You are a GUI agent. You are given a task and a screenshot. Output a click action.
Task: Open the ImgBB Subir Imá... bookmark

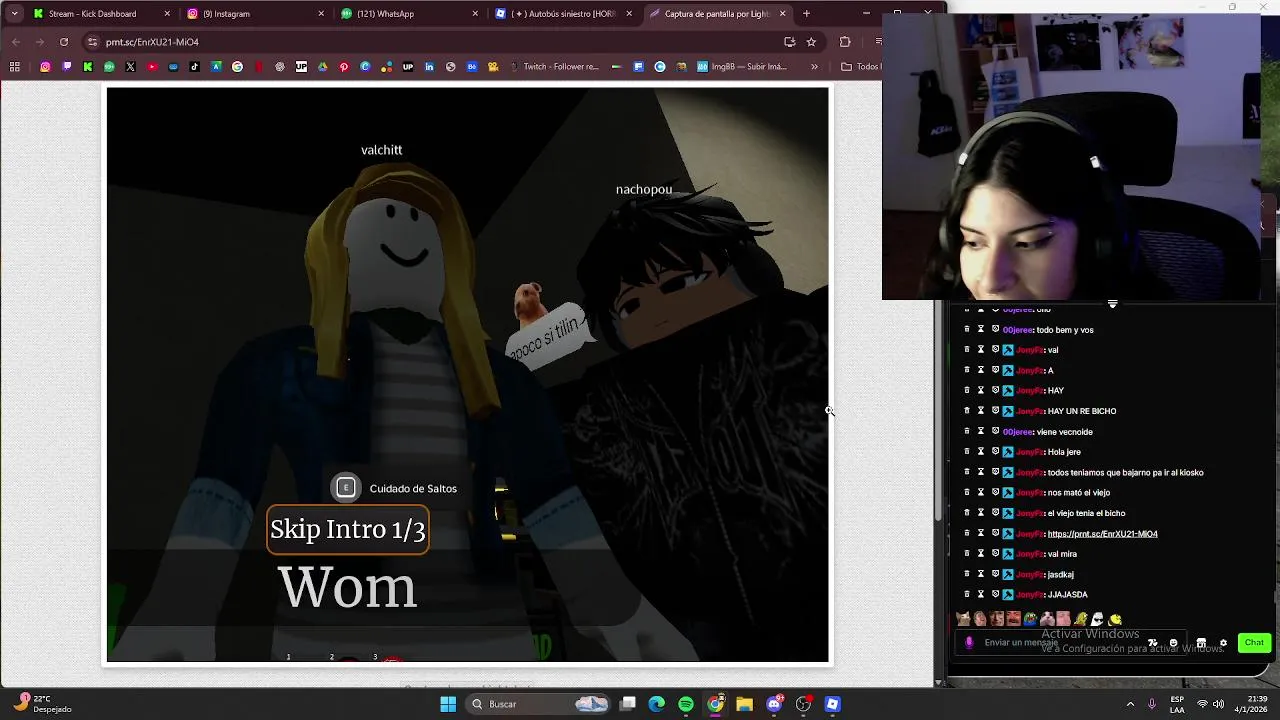pyautogui.click(x=743, y=67)
